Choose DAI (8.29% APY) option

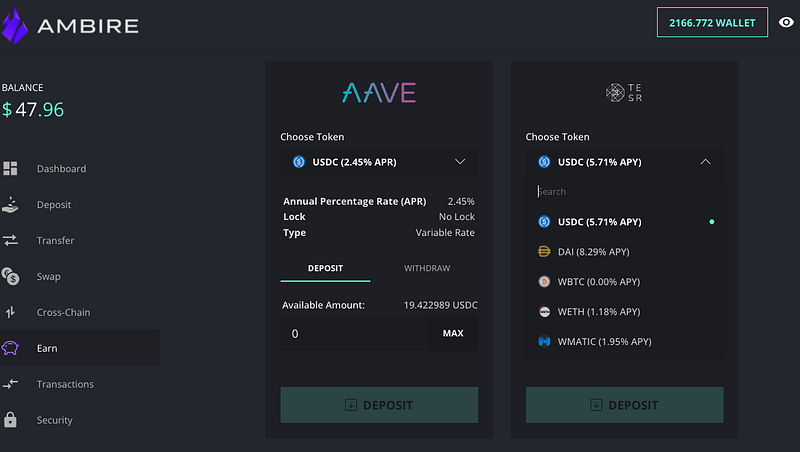tap(624, 252)
